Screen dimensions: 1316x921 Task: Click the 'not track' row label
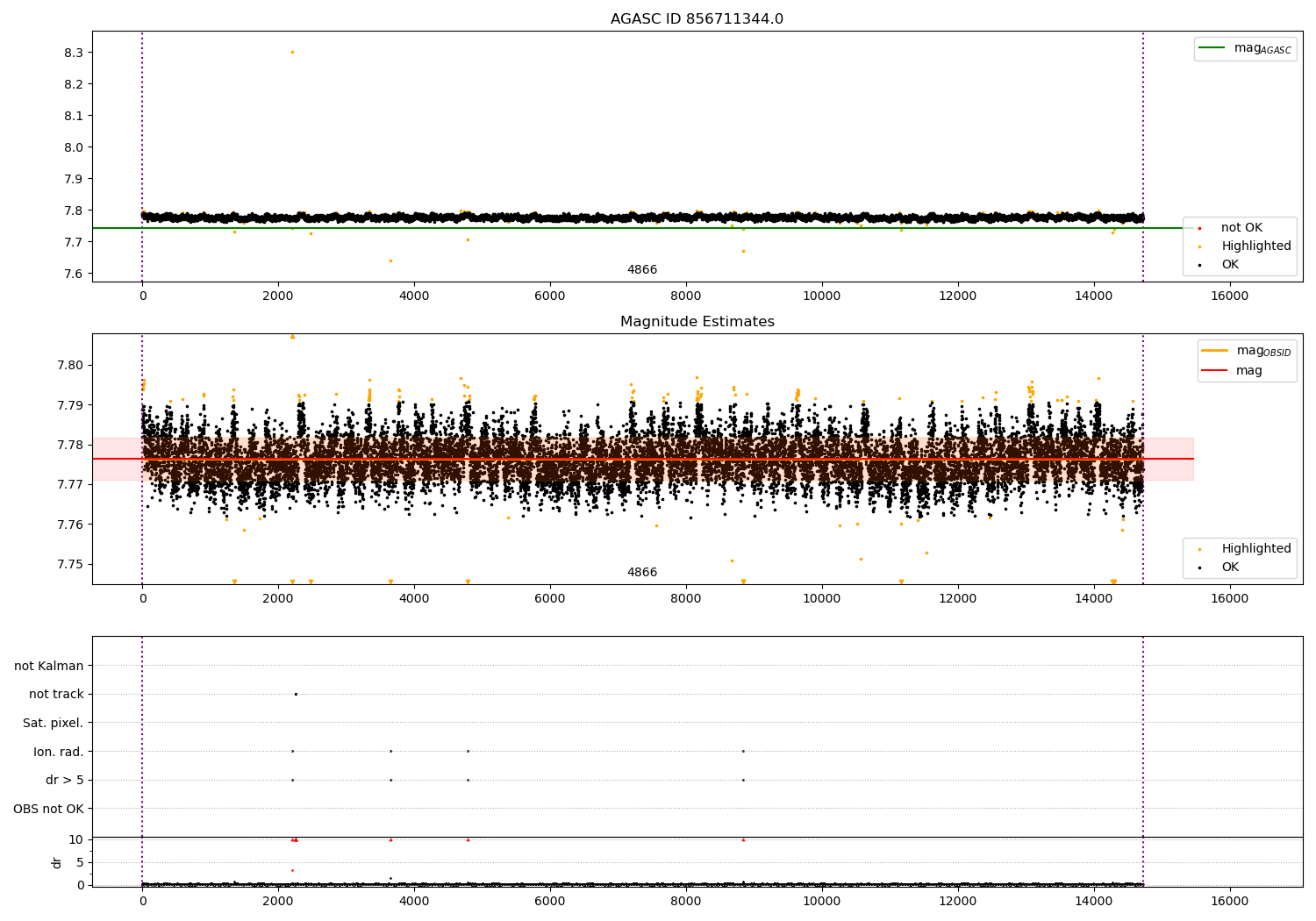pos(56,694)
